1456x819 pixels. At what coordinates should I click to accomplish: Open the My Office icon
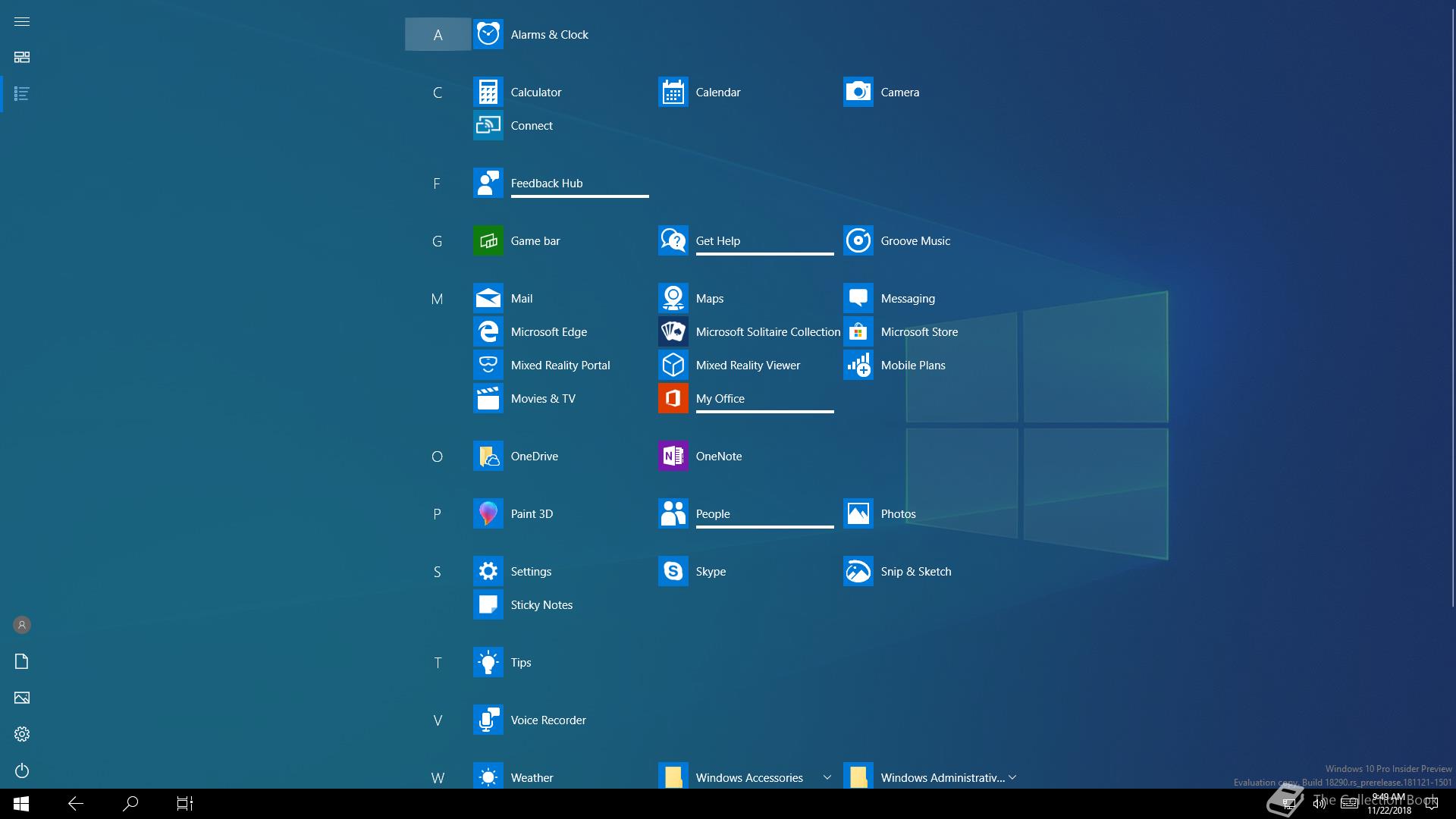tap(673, 399)
